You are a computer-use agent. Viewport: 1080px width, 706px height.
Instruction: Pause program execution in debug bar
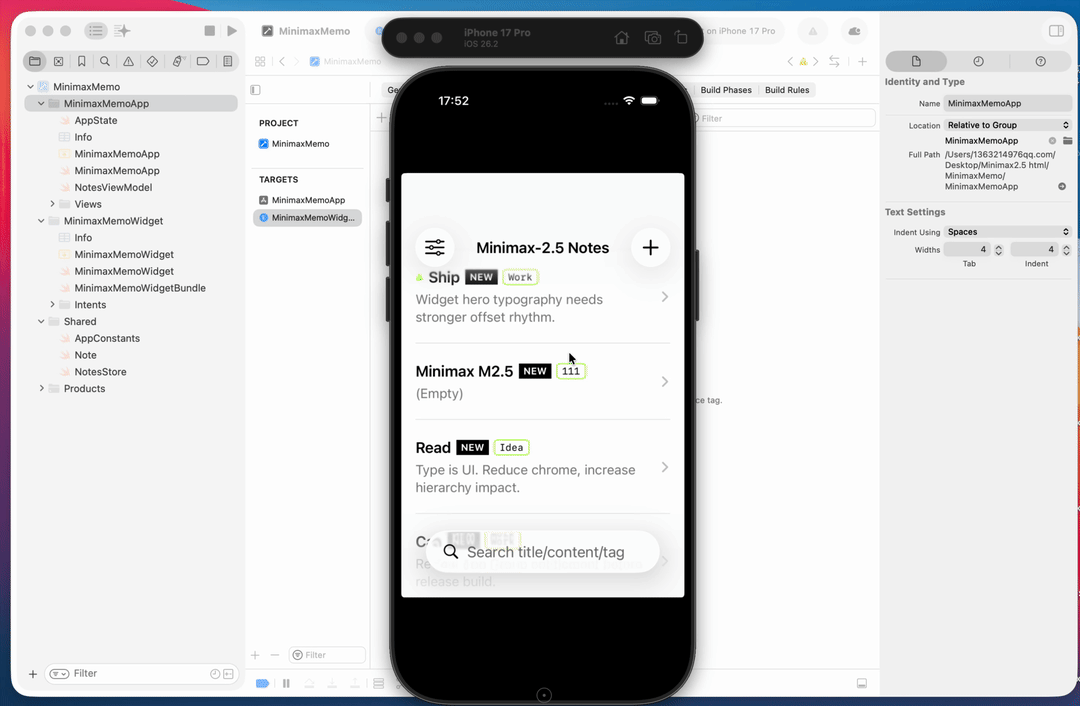pyautogui.click(x=286, y=683)
